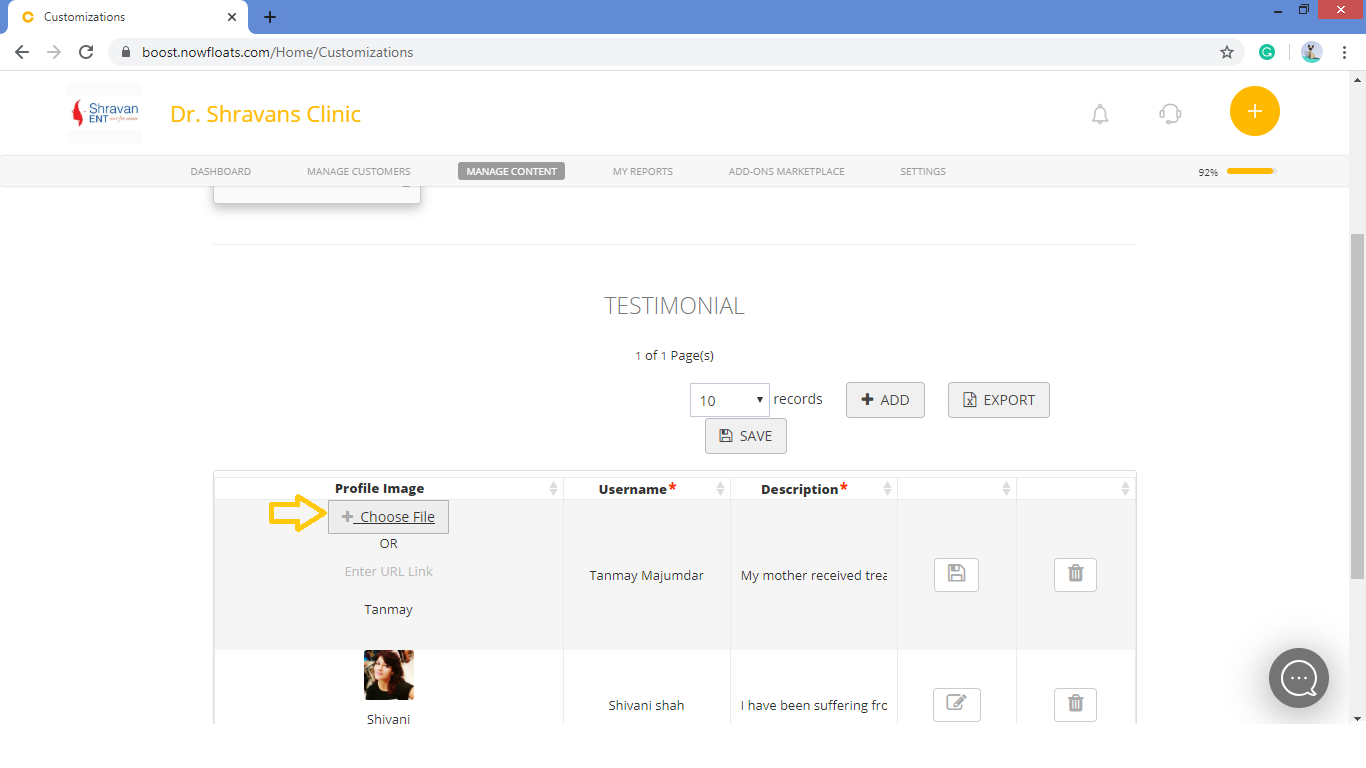Edit the Shivani shah testimonial
The width and height of the screenshot is (1366, 768).
click(x=956, y=704)
